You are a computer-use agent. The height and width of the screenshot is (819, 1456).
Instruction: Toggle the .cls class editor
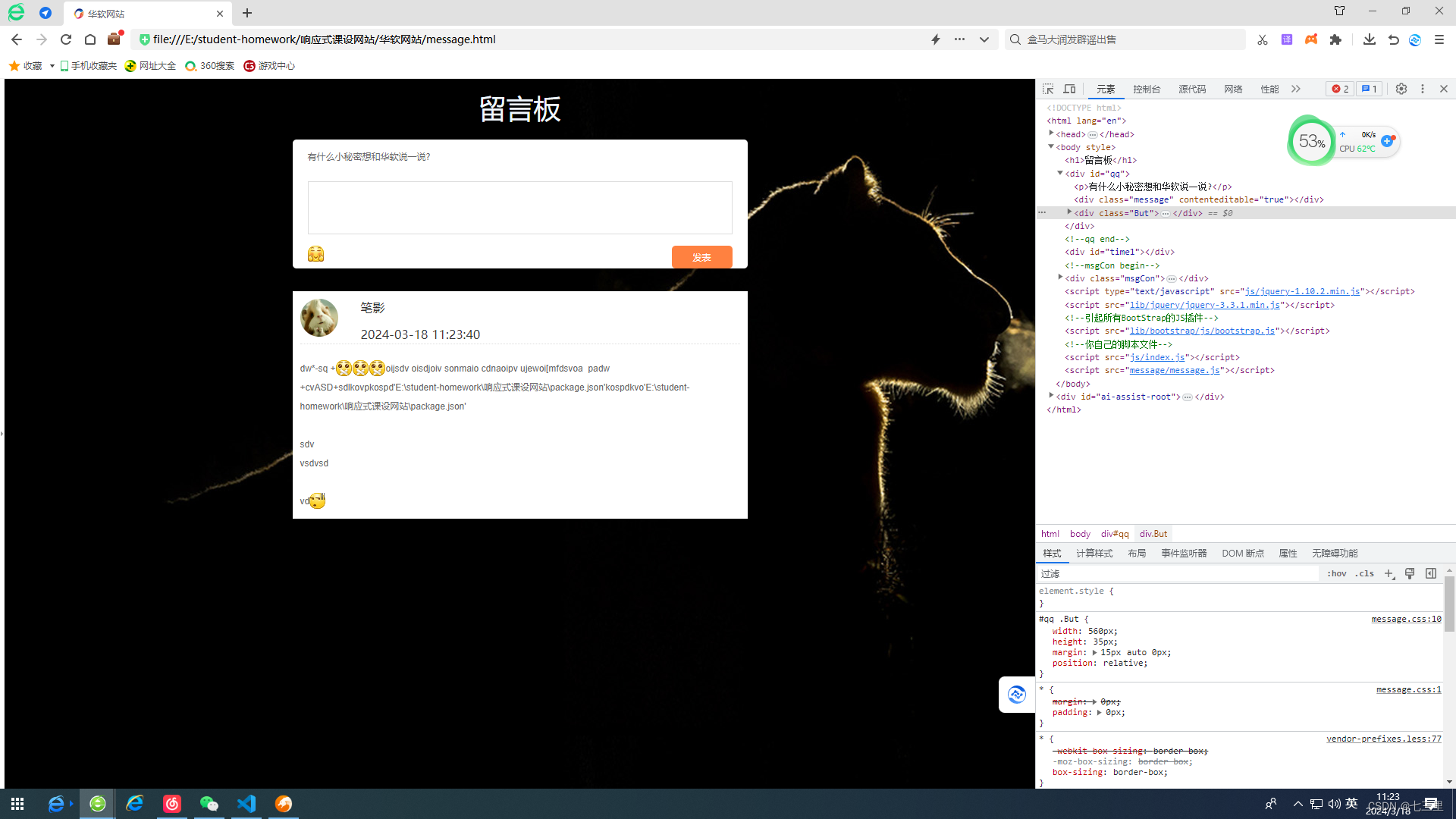click(1365, 573)
